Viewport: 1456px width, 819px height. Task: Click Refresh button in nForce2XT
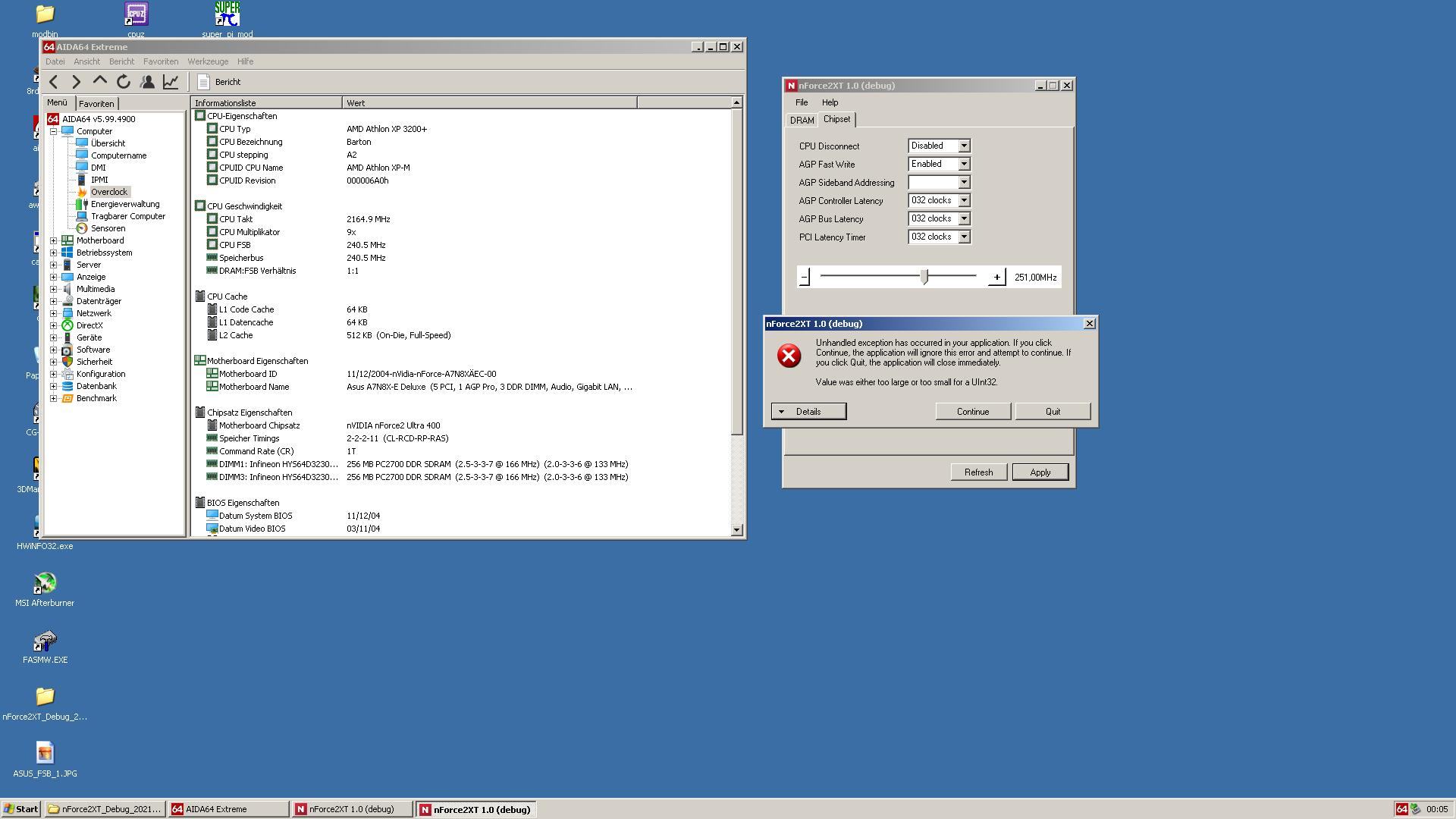click(x=978, y=472)
